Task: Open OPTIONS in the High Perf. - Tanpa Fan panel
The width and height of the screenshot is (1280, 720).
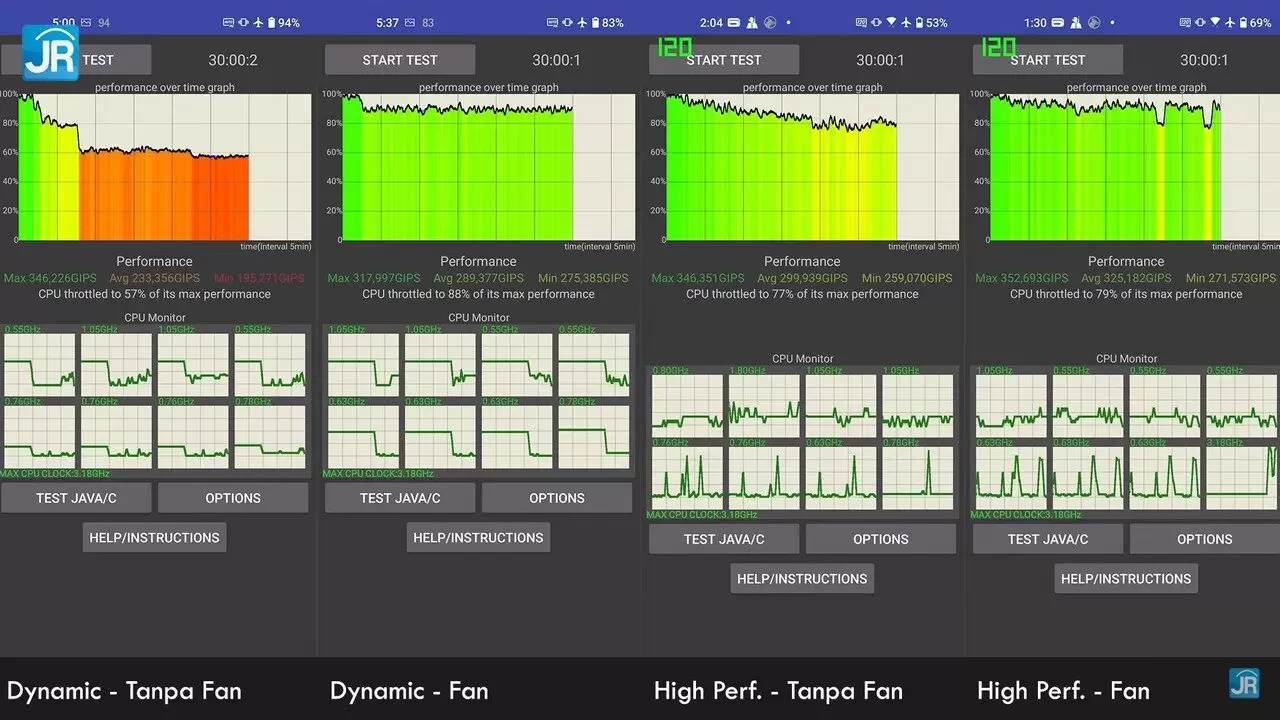Action: [881, 539]
